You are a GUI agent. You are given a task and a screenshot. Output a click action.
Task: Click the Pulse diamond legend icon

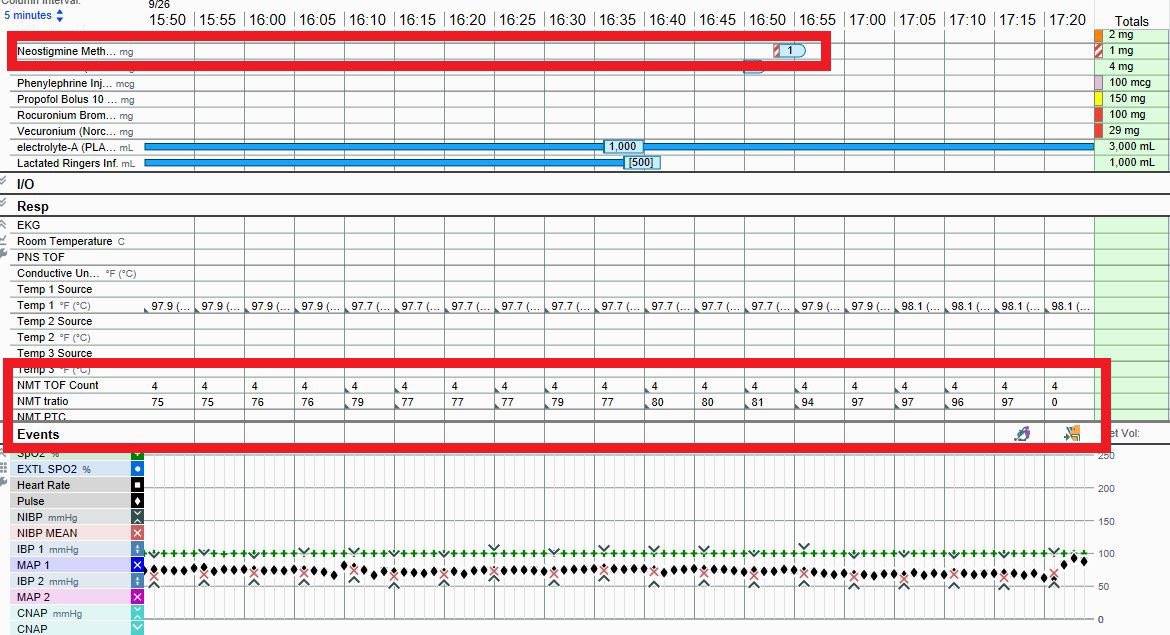[x=137, y=501]
